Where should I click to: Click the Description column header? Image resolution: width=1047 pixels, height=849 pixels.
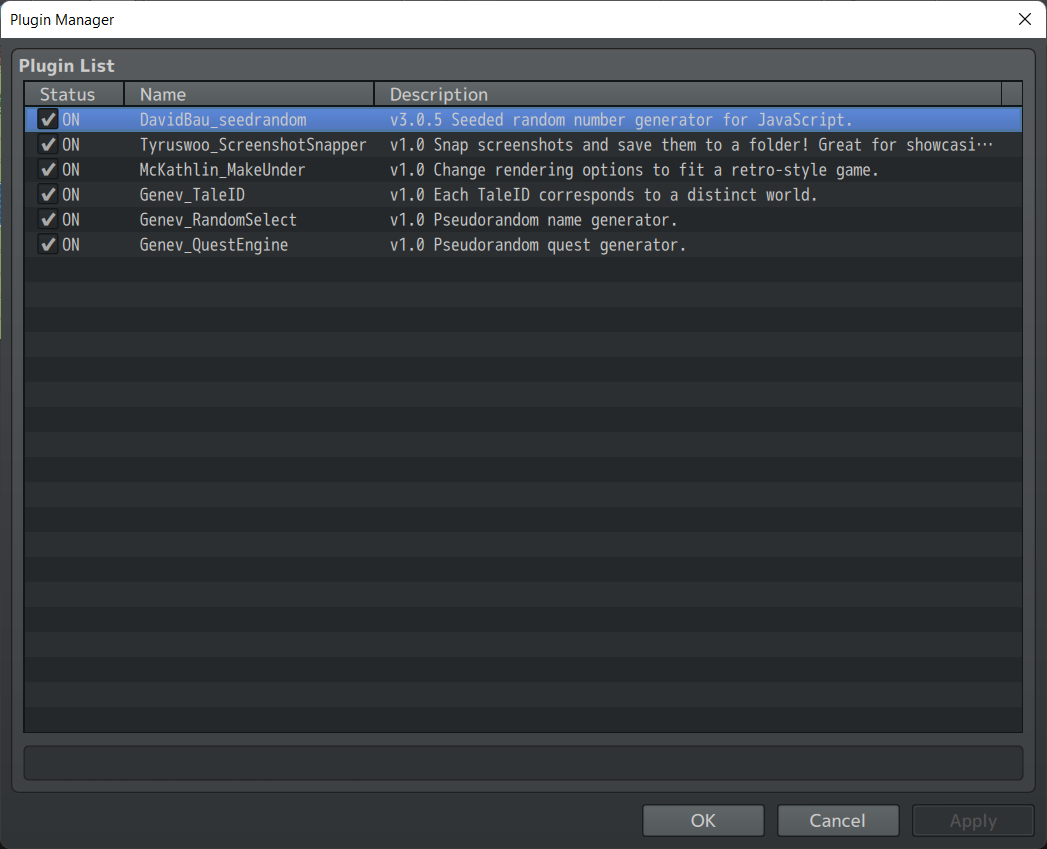437,94
